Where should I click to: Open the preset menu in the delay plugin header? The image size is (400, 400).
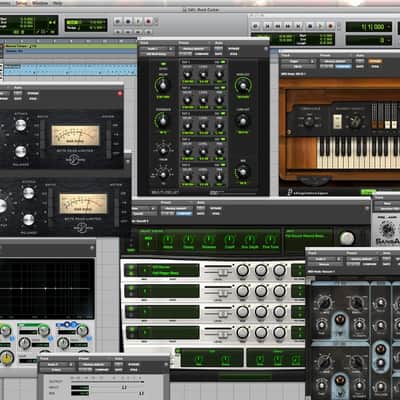click(195, 49)
